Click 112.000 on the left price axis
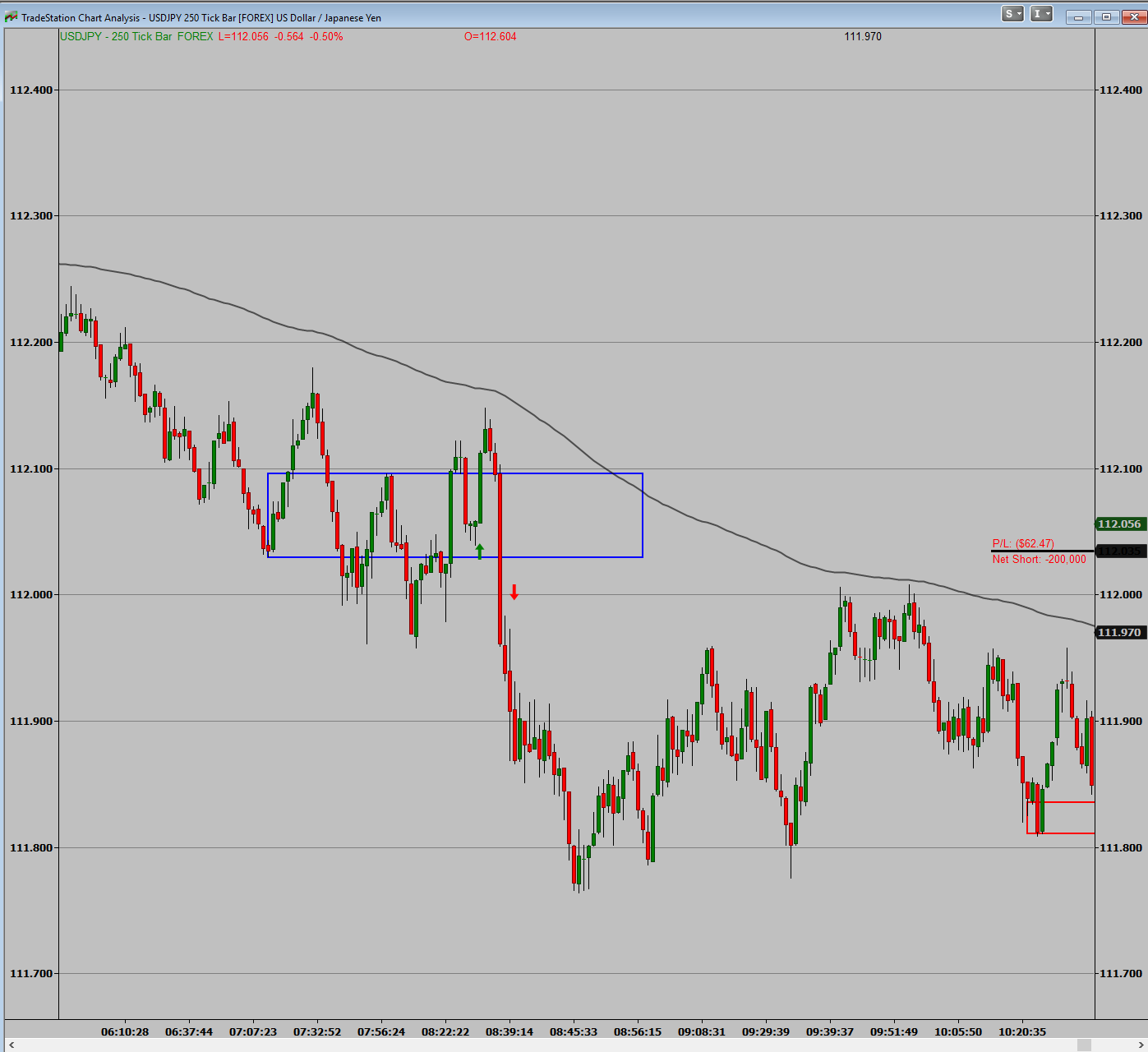This screenshot has height=1052, width=1148. (31, 595)
